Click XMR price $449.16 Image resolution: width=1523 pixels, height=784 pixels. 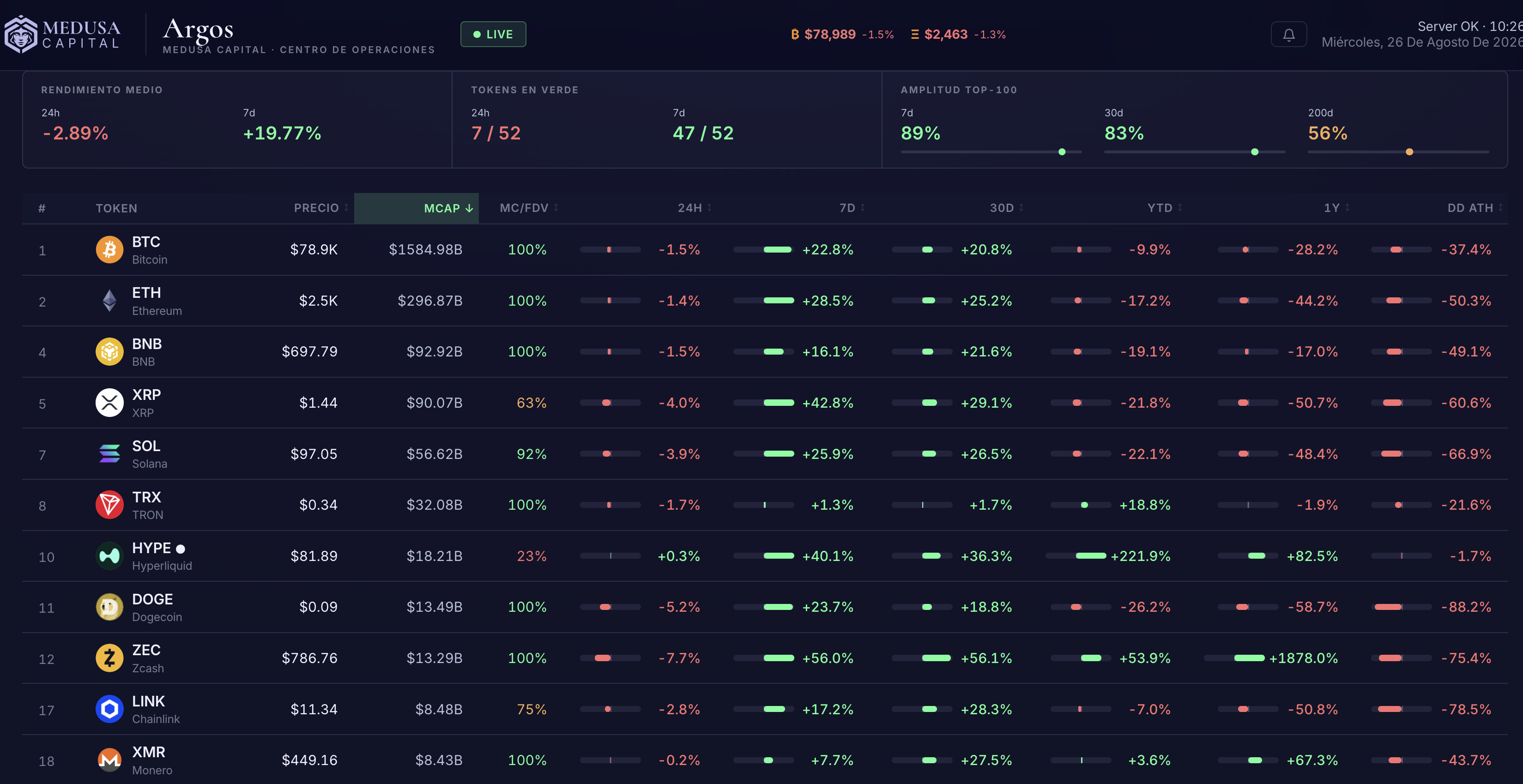(x=309, y=760)
